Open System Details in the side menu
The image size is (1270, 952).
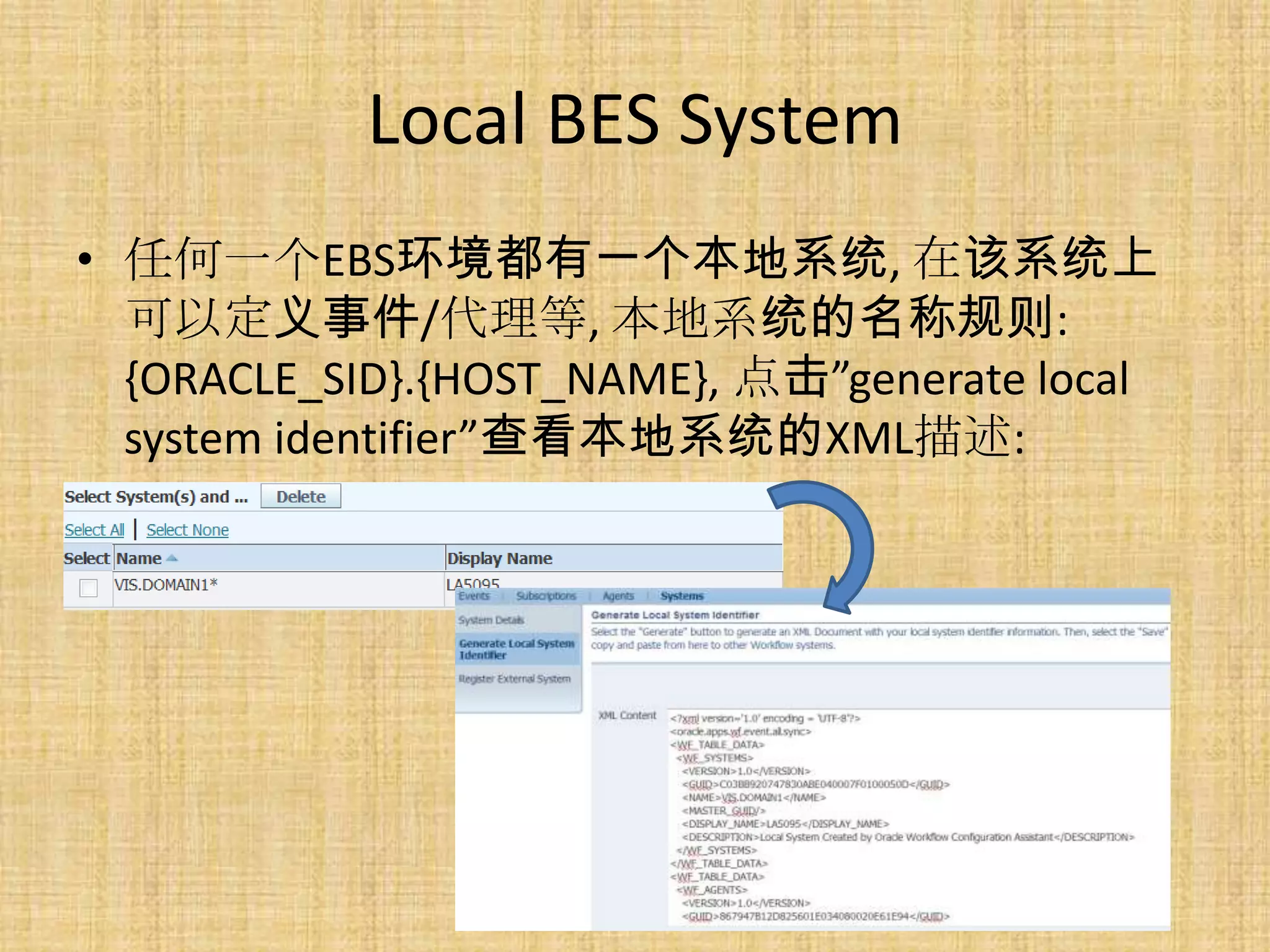tap(491, 620)
